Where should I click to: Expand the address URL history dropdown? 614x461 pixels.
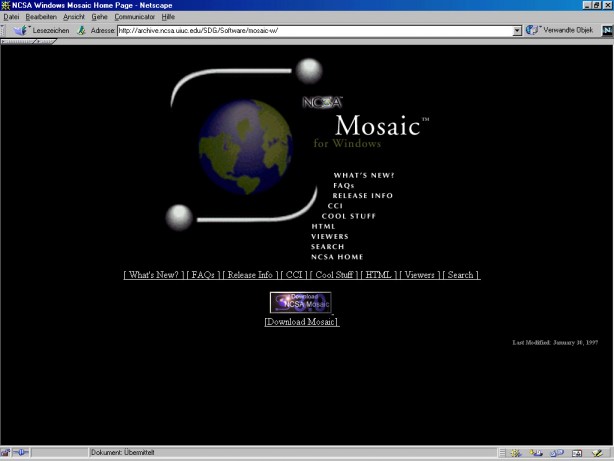click(517, 31)
